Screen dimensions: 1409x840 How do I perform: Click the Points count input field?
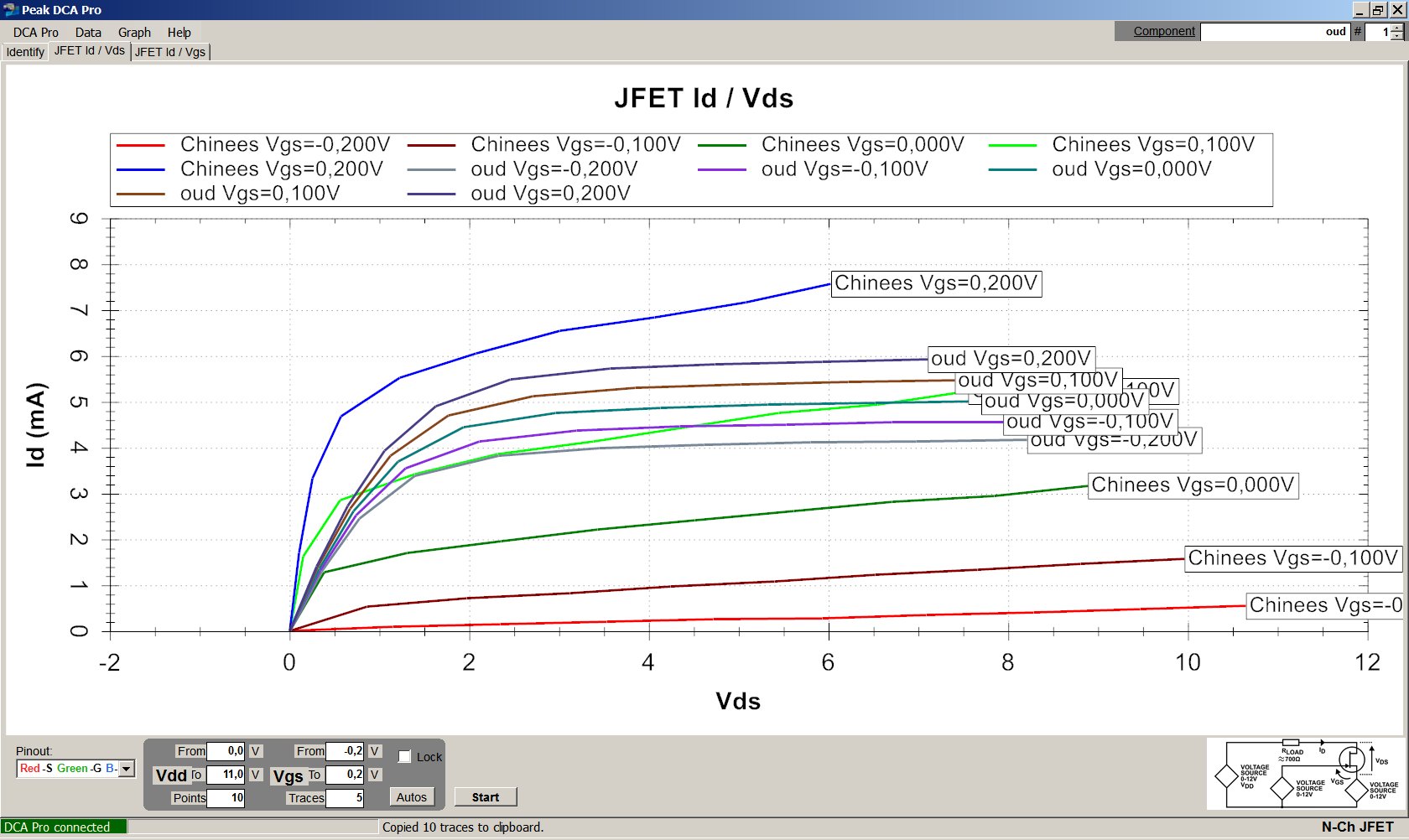226,797
